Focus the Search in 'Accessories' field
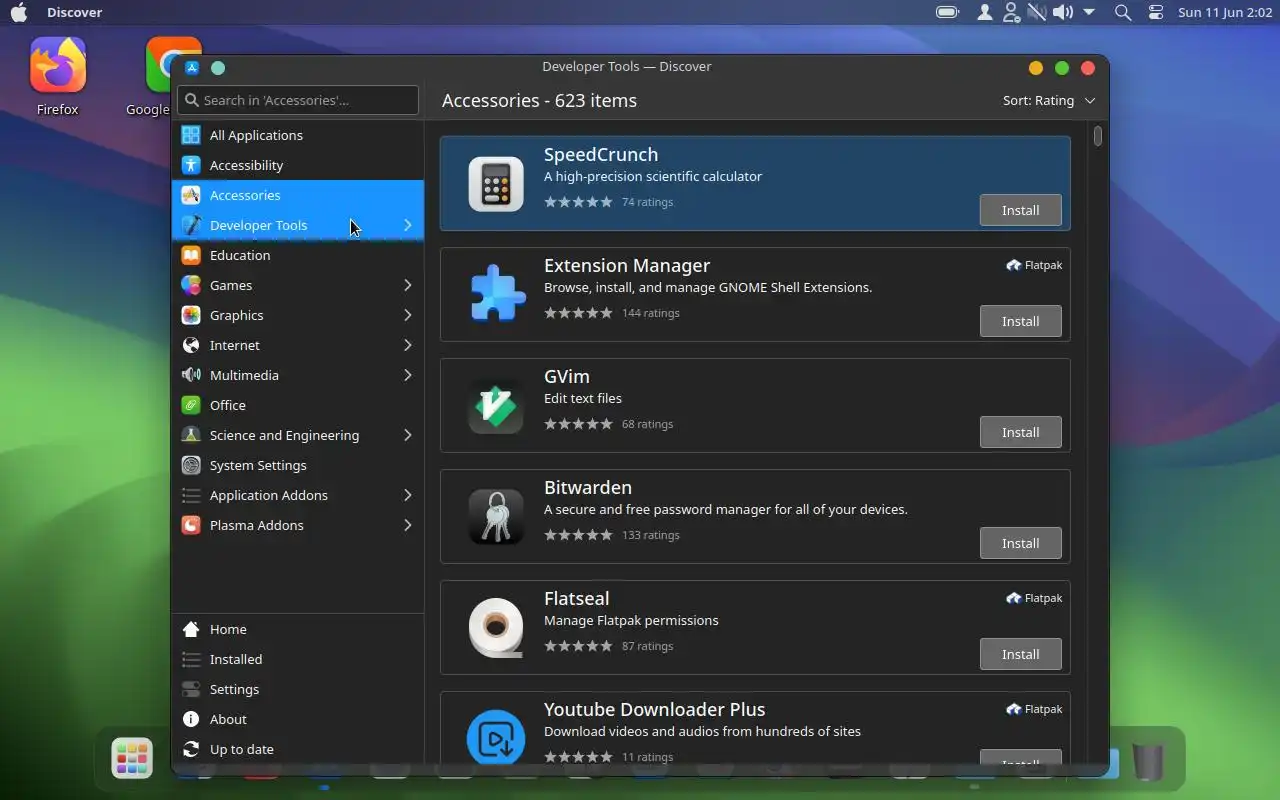This screenshot has height=800, width=1280. pyautogui.click(x=298, y=100)
